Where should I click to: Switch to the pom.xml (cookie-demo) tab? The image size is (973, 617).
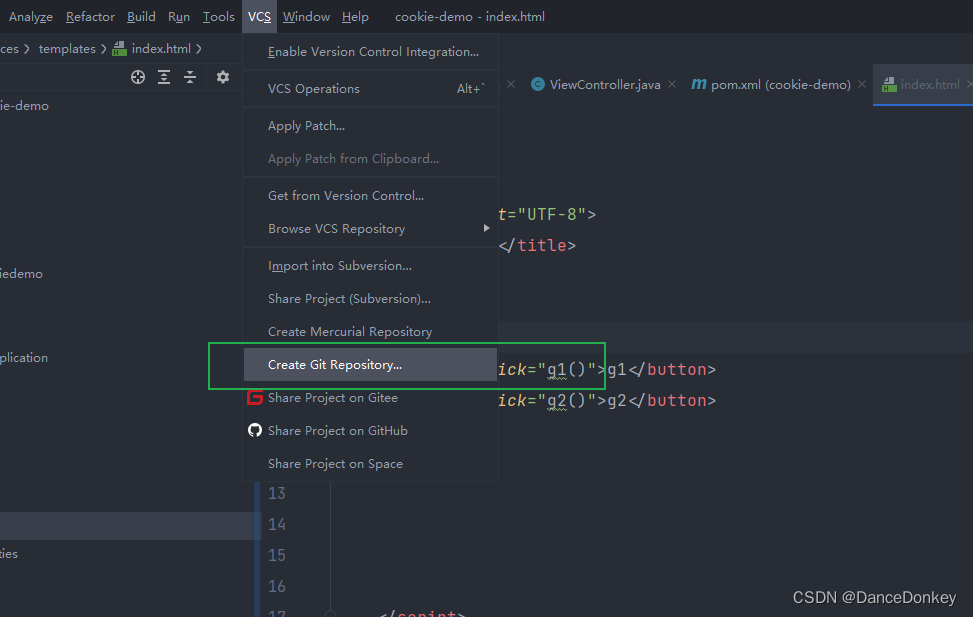click(780, 84)
